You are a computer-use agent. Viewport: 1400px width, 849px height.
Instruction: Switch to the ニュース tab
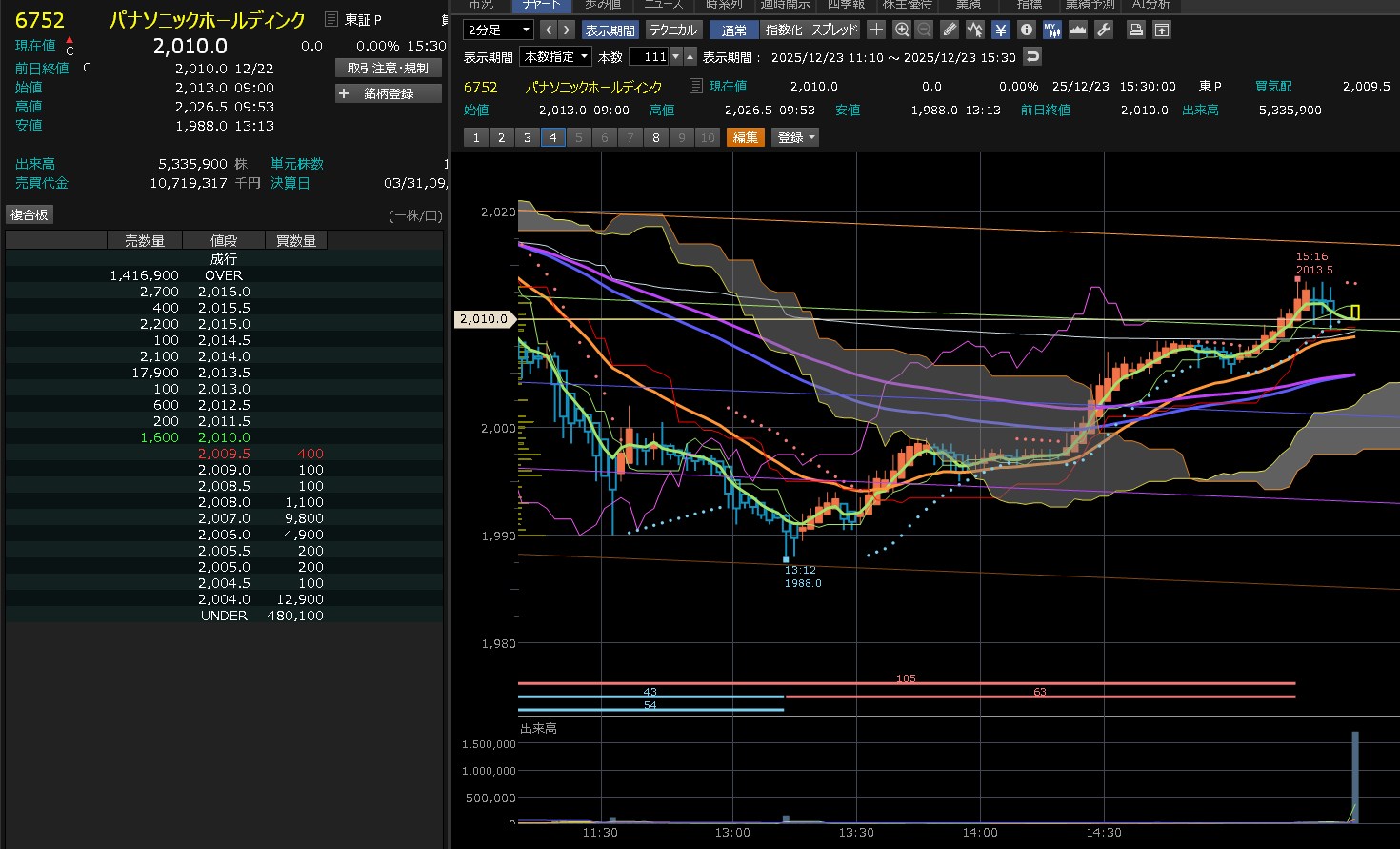[664, 5]
